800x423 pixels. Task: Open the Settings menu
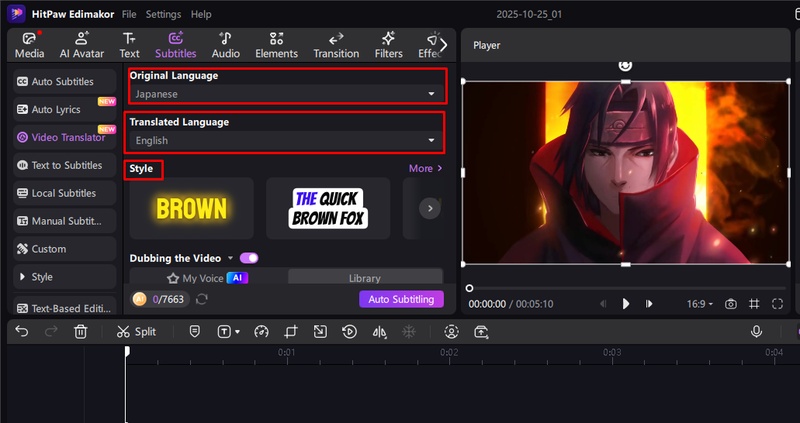tap(163, 15)
